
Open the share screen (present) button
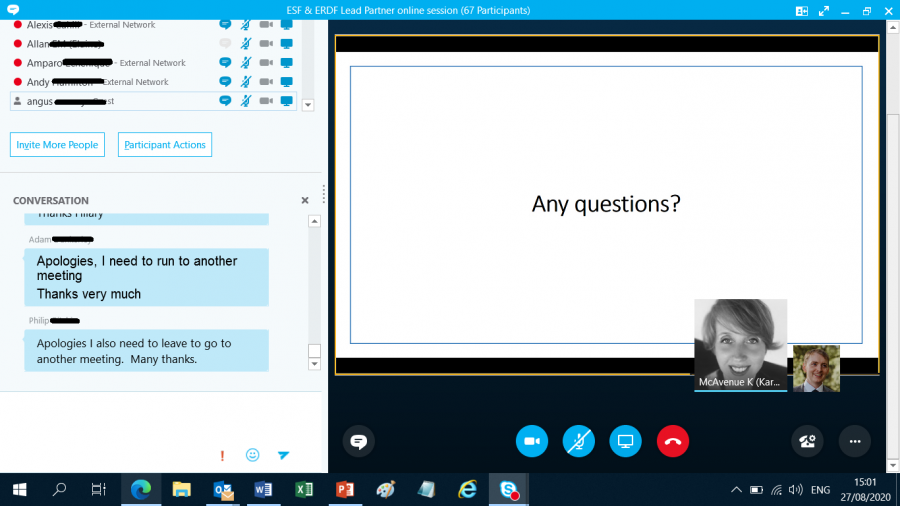(x=625, y=441)
